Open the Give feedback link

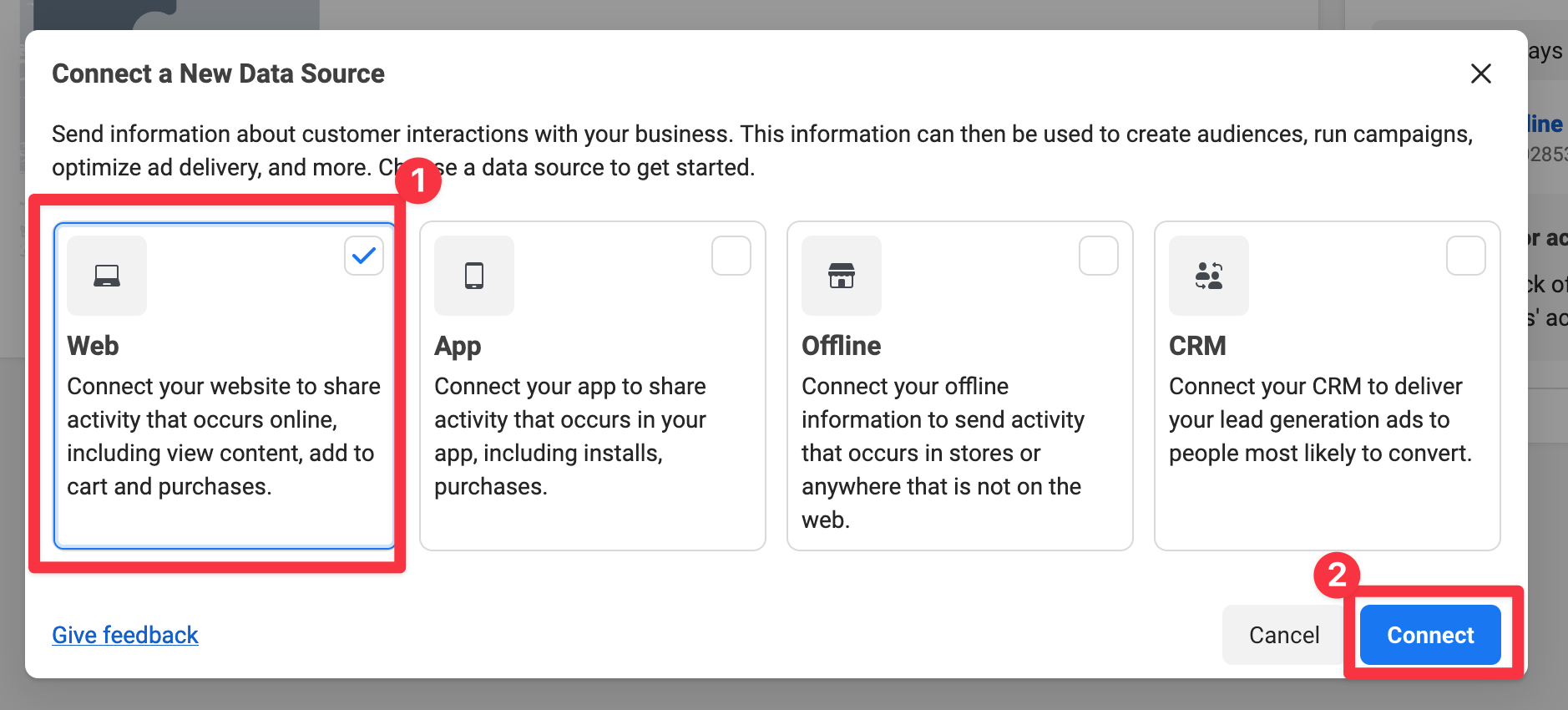tap(125, 635)
